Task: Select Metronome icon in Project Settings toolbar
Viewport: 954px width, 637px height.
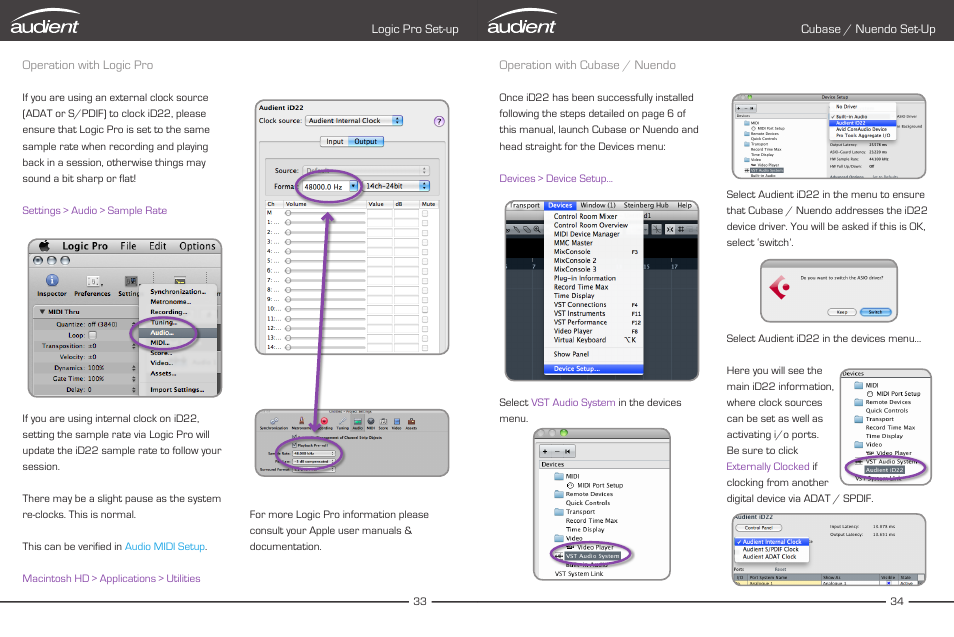Action: pyautogui.click(x=301, y=421)
